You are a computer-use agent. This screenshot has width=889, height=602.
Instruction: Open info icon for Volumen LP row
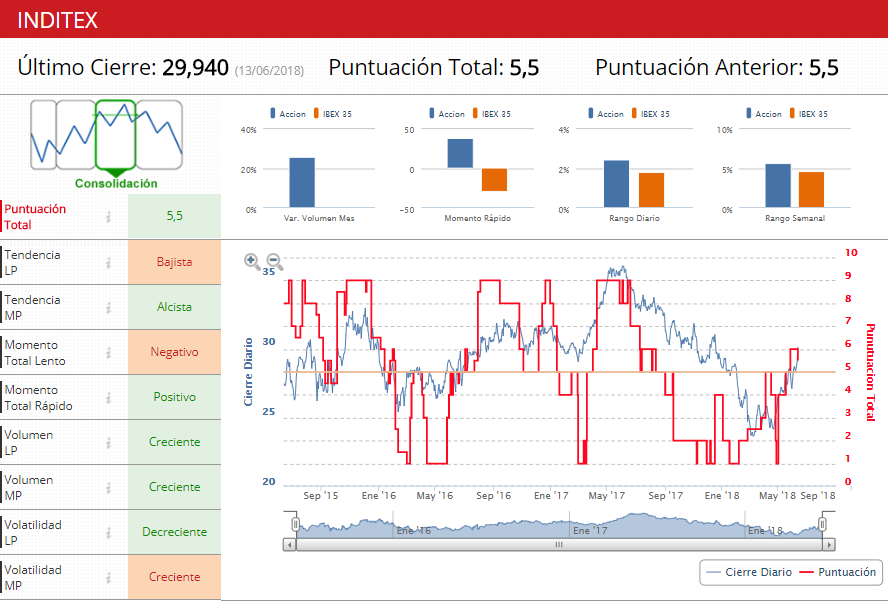tap(108, 442)
